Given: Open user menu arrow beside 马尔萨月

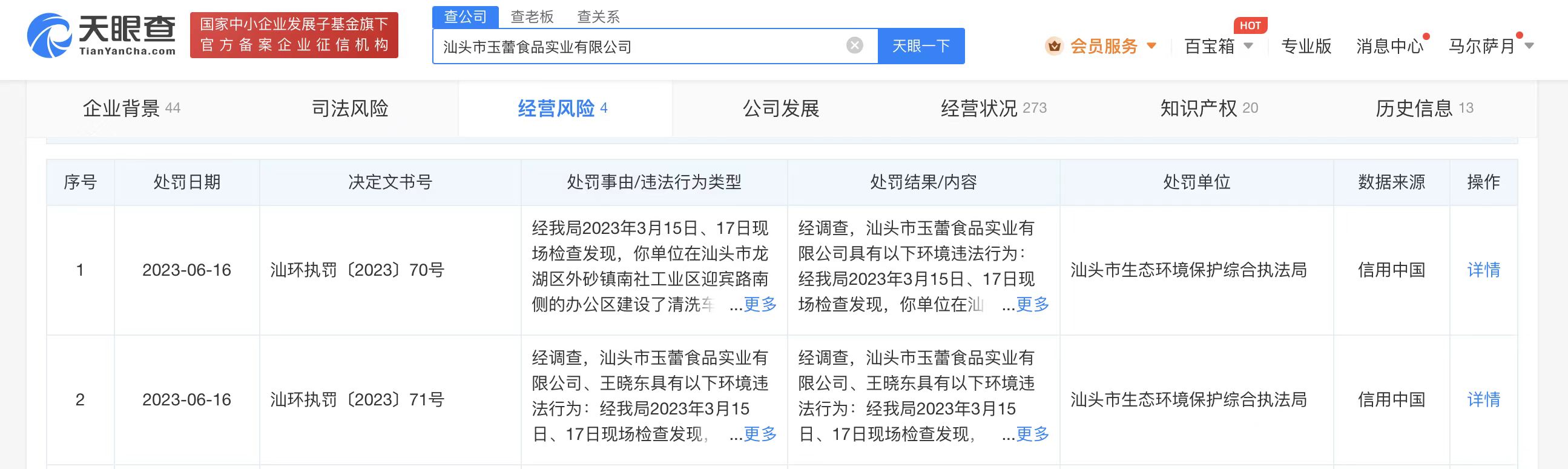Looking at the screenshot, I should 1529,46.
